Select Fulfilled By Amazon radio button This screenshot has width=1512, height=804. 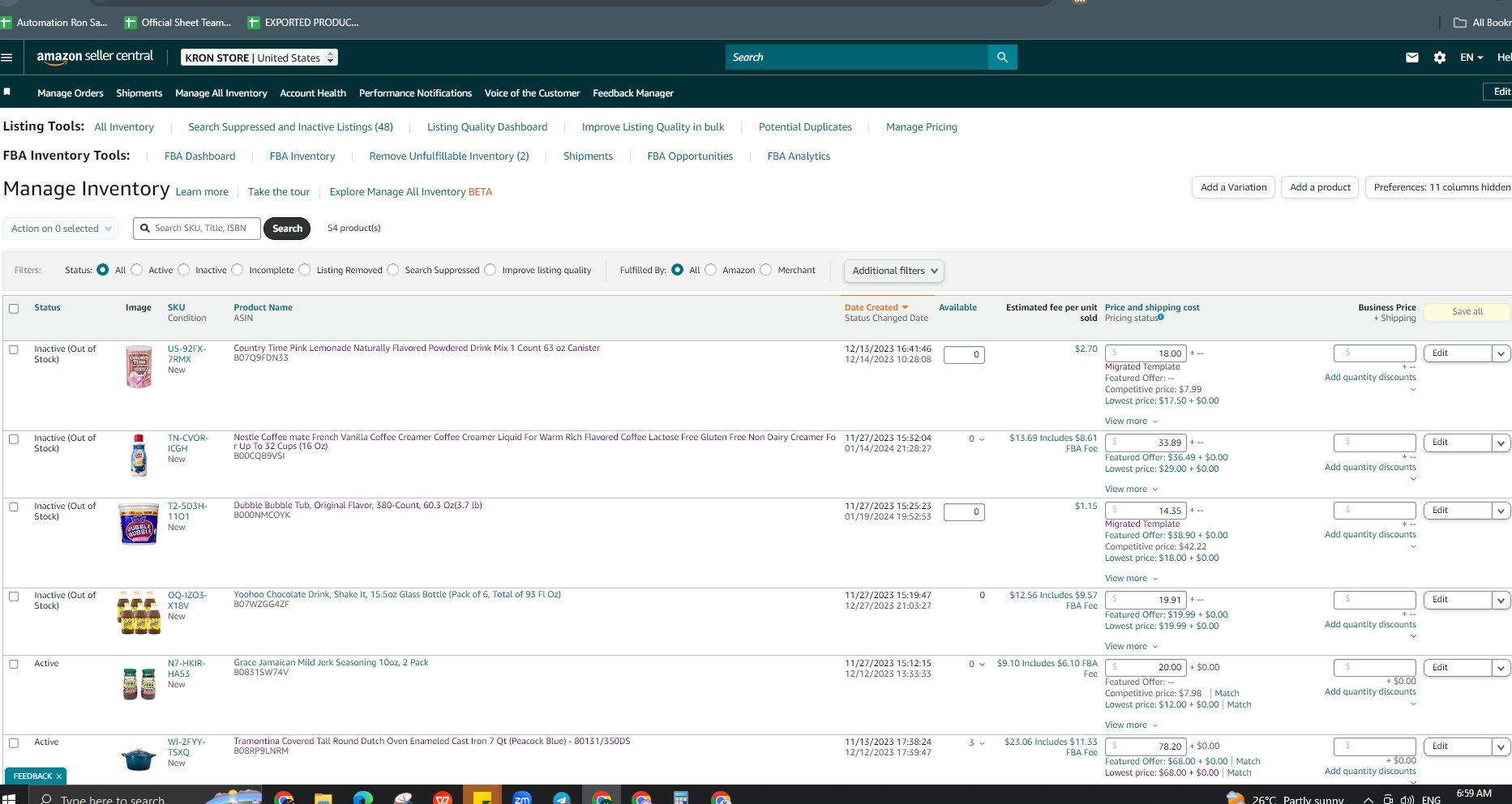pyautogui.click(x=711, y=270)
